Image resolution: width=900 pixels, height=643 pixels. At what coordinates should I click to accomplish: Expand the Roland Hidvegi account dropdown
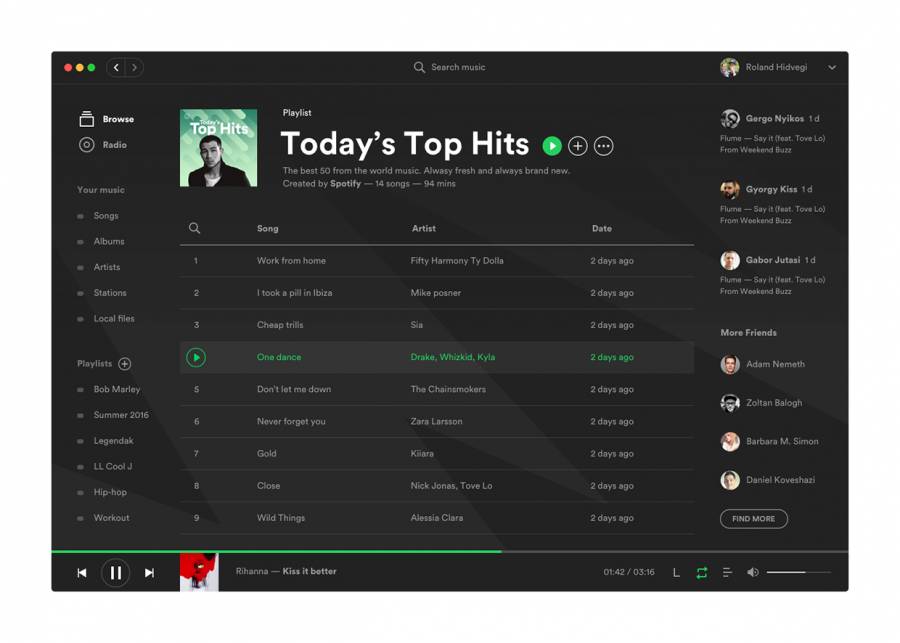tap(832, 68)
